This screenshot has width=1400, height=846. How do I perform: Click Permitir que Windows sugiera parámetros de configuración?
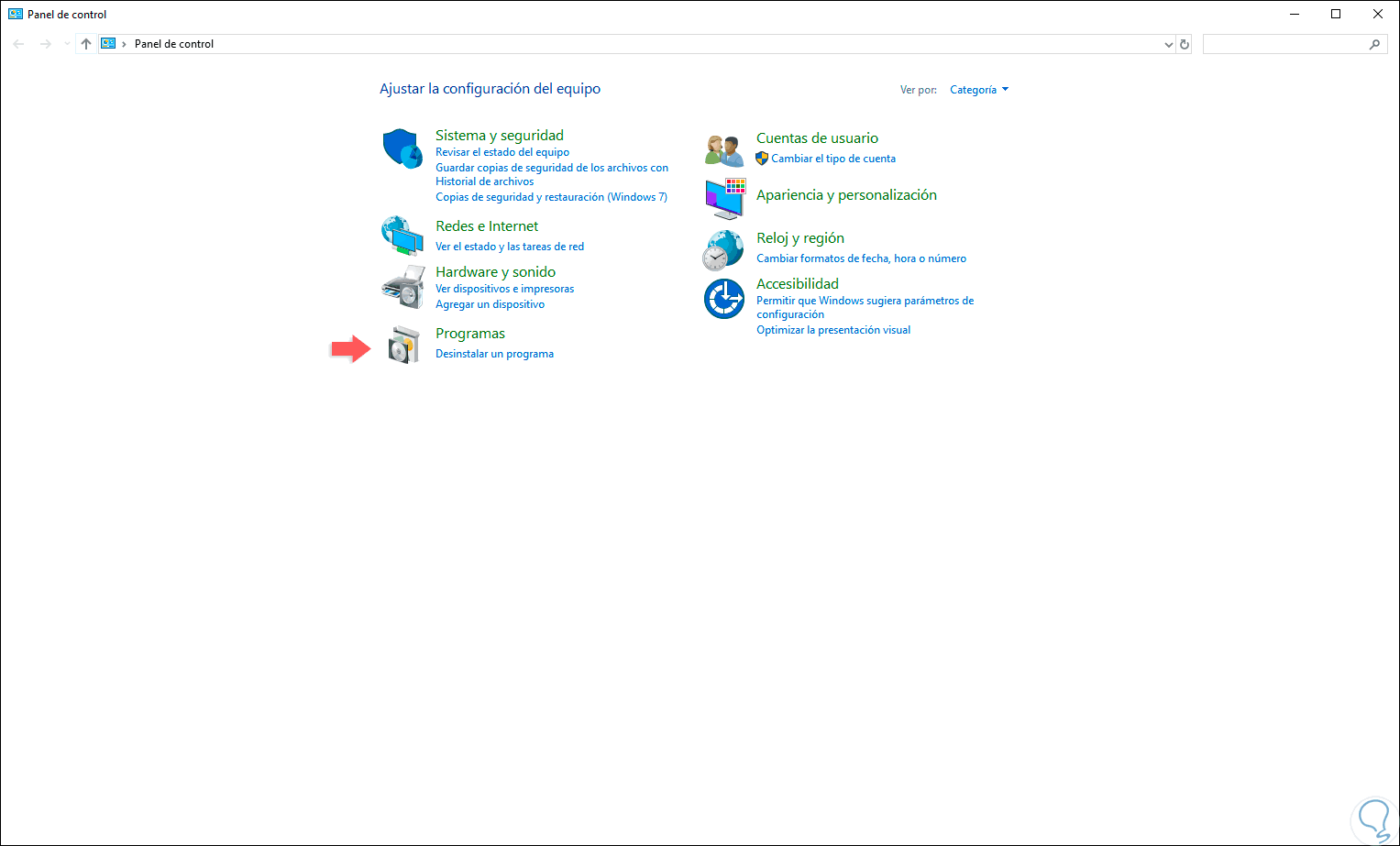click(x=865, y=307)
